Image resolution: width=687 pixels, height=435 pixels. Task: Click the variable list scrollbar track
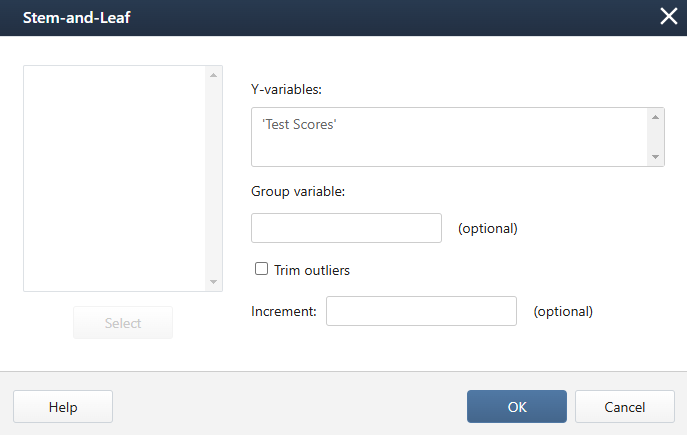[213, 178]
